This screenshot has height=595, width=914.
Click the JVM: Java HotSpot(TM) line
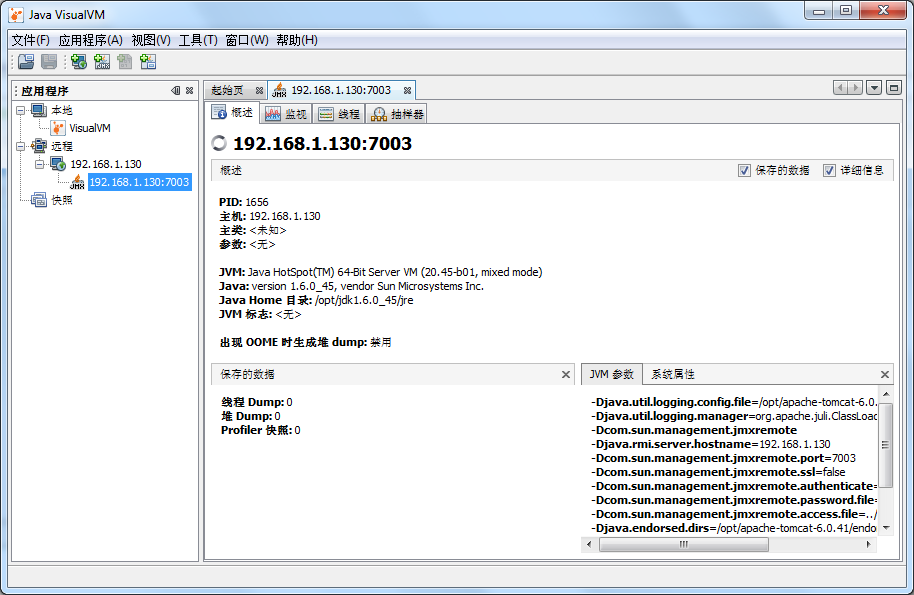point(381,272)
